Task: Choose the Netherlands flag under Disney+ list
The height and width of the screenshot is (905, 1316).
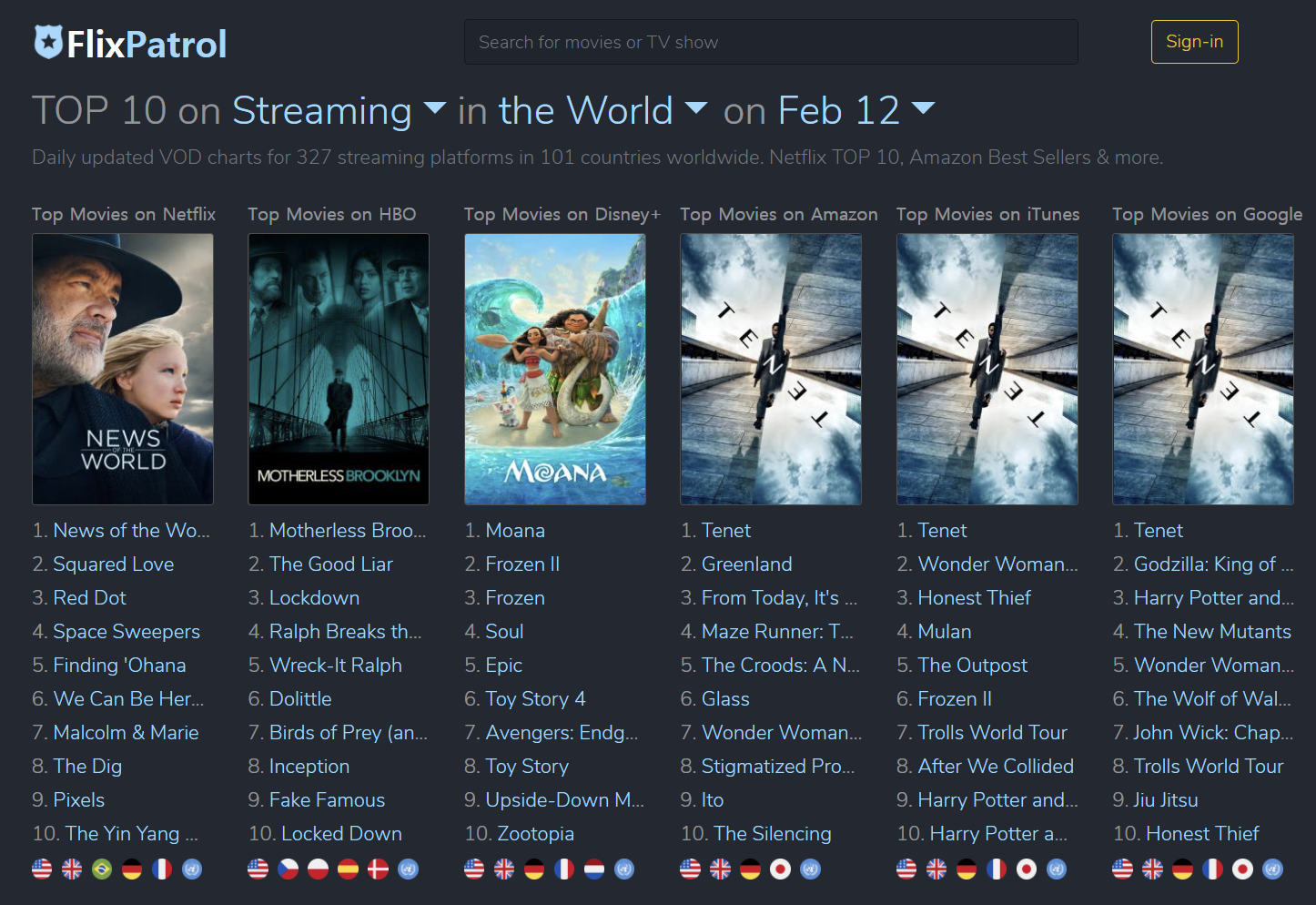Action: coord(594,869)
